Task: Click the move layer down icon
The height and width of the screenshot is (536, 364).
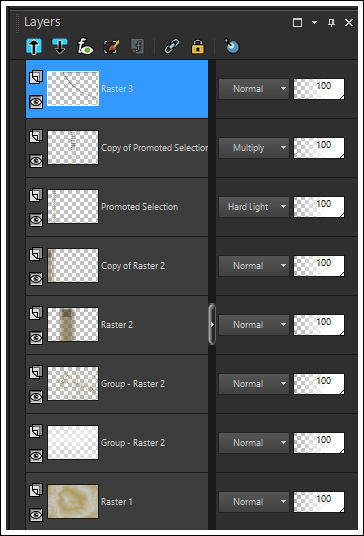Action: (x=60, y=46)
